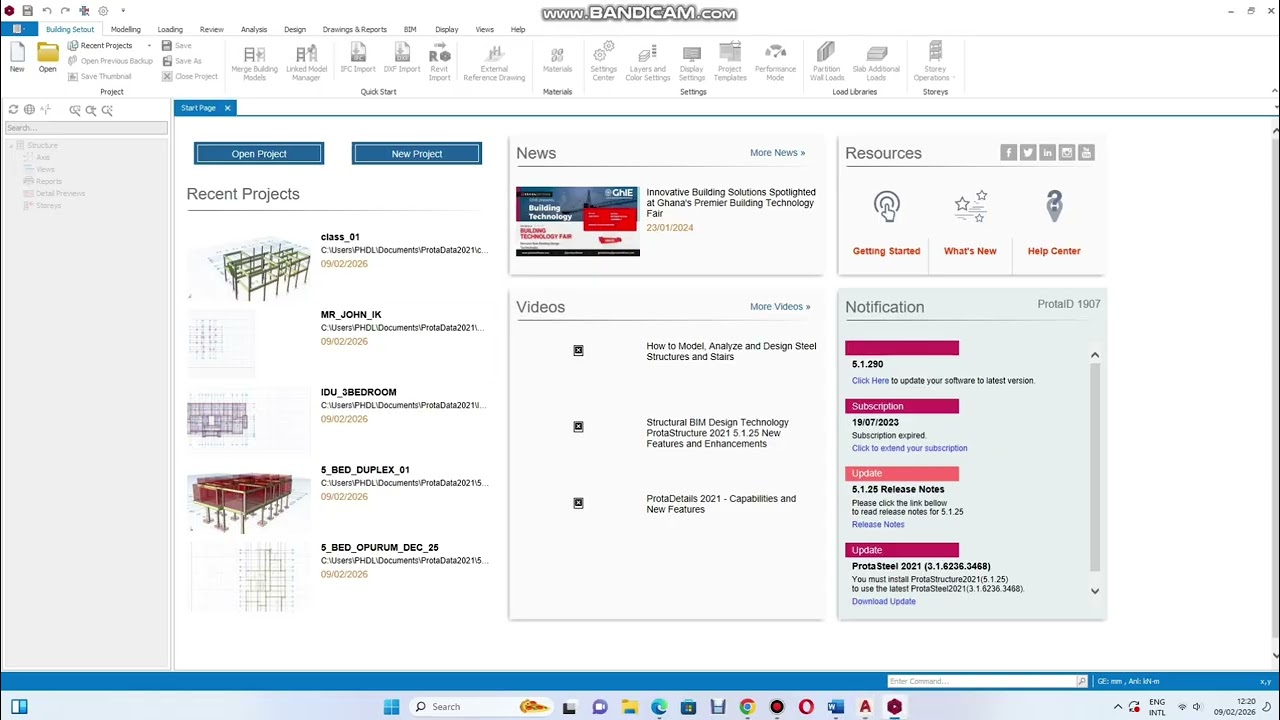Collapse the ribbon with the chevron

(1274, 91)
